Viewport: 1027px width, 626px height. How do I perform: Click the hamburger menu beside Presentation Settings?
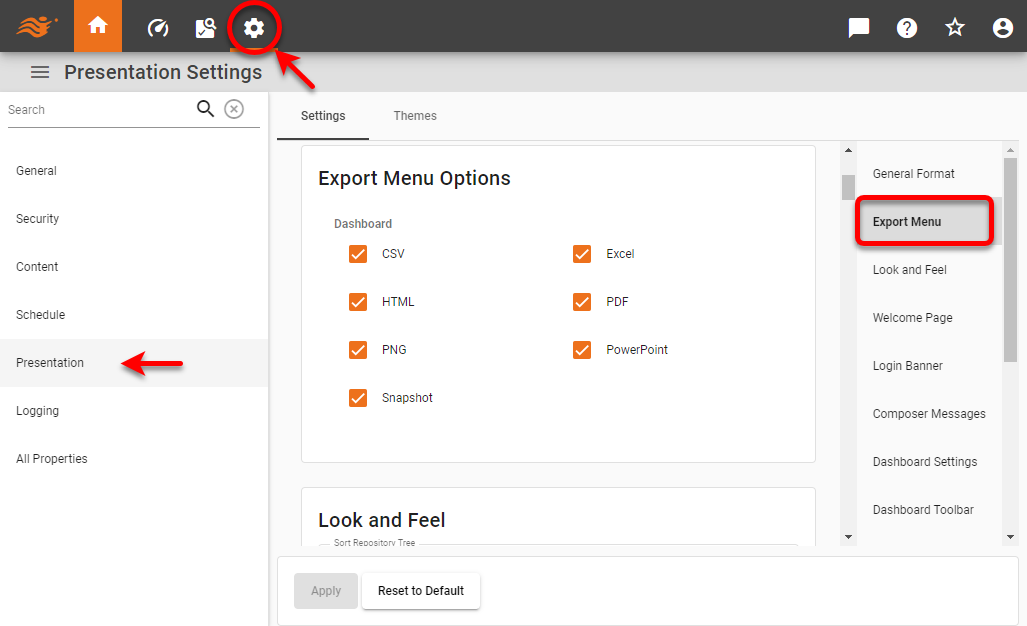click(39, 71)
